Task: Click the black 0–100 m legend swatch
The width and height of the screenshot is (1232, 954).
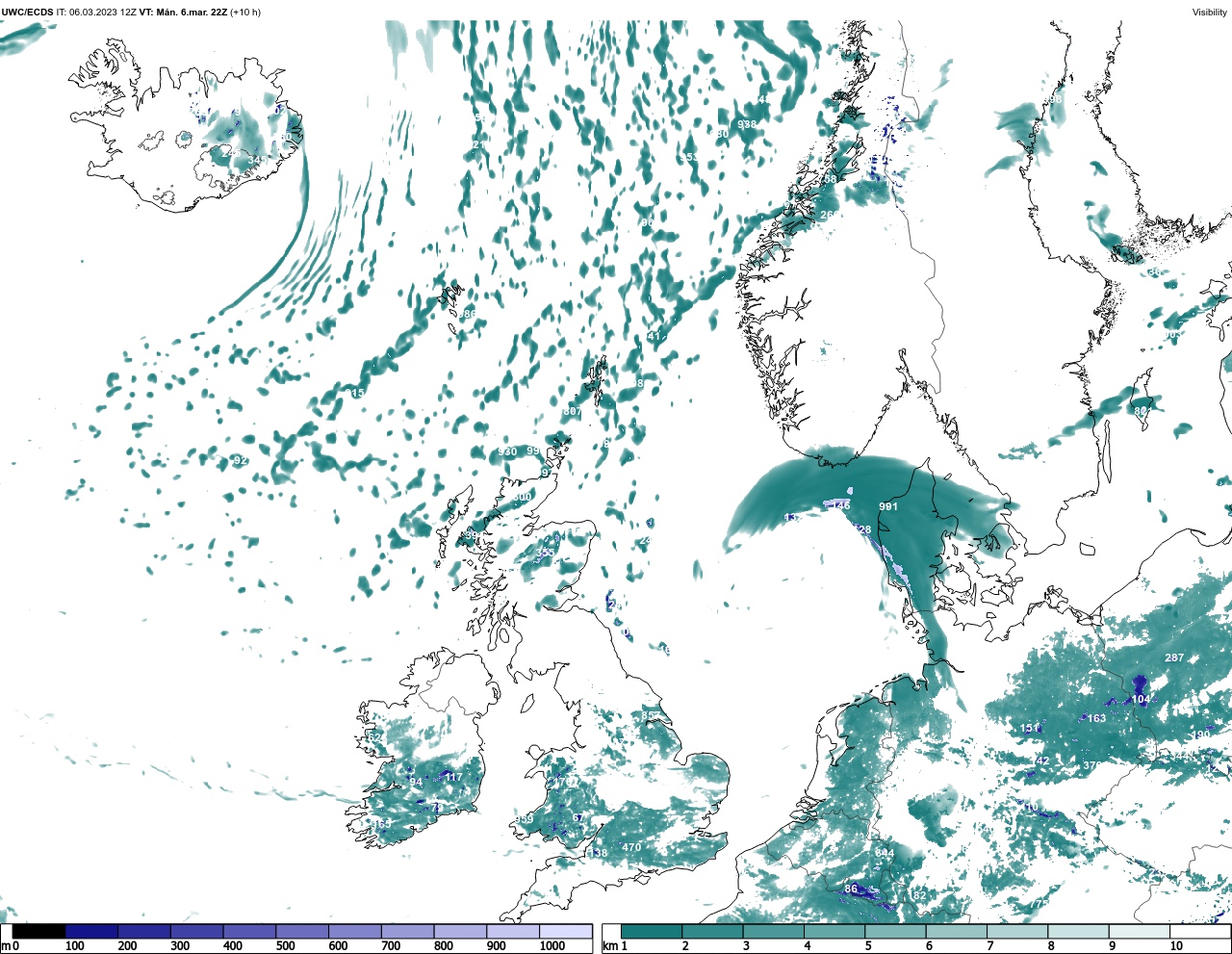Action: click(x=39, y=932)
